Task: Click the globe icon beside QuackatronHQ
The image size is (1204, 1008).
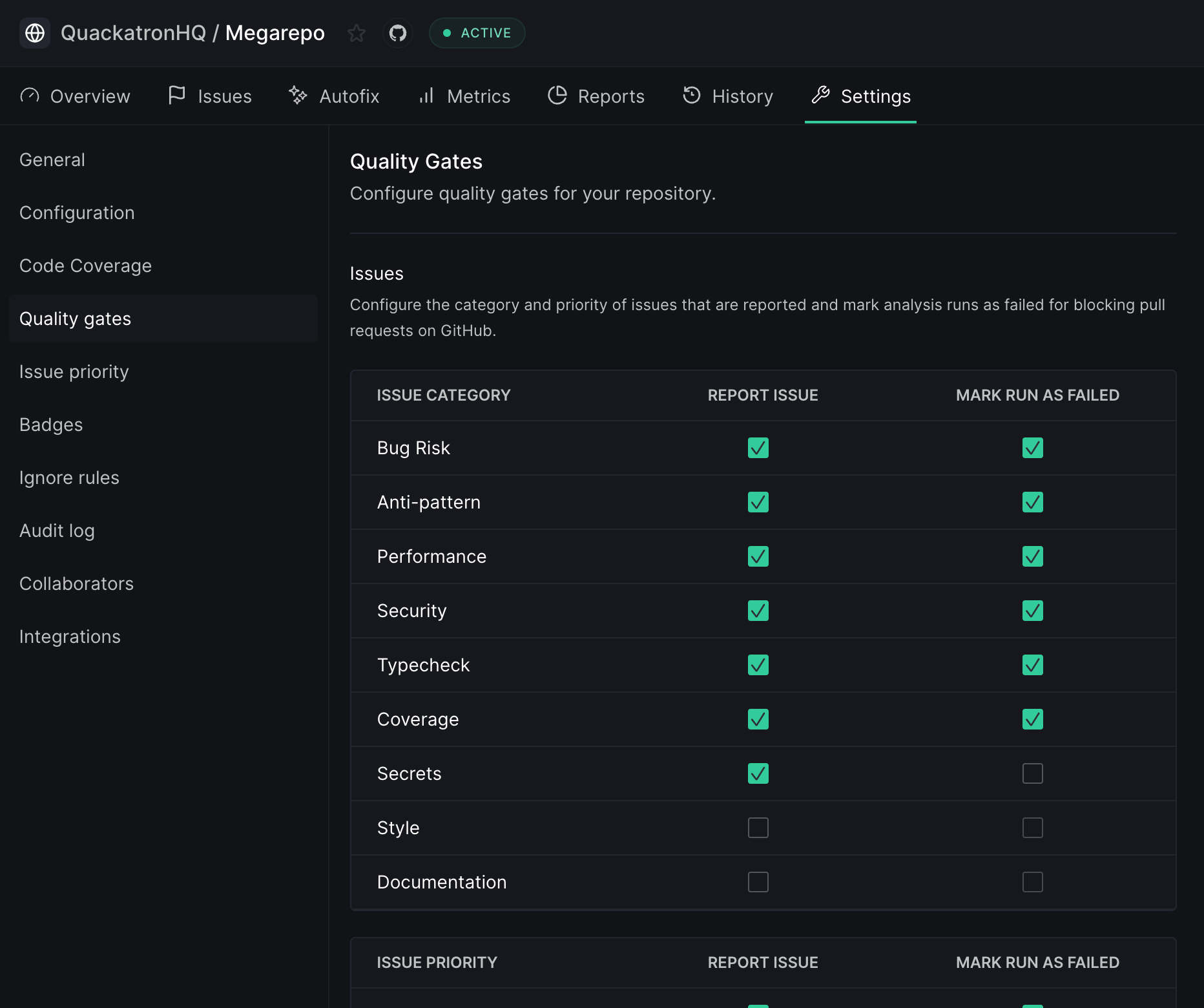Action: click(35, 33)
